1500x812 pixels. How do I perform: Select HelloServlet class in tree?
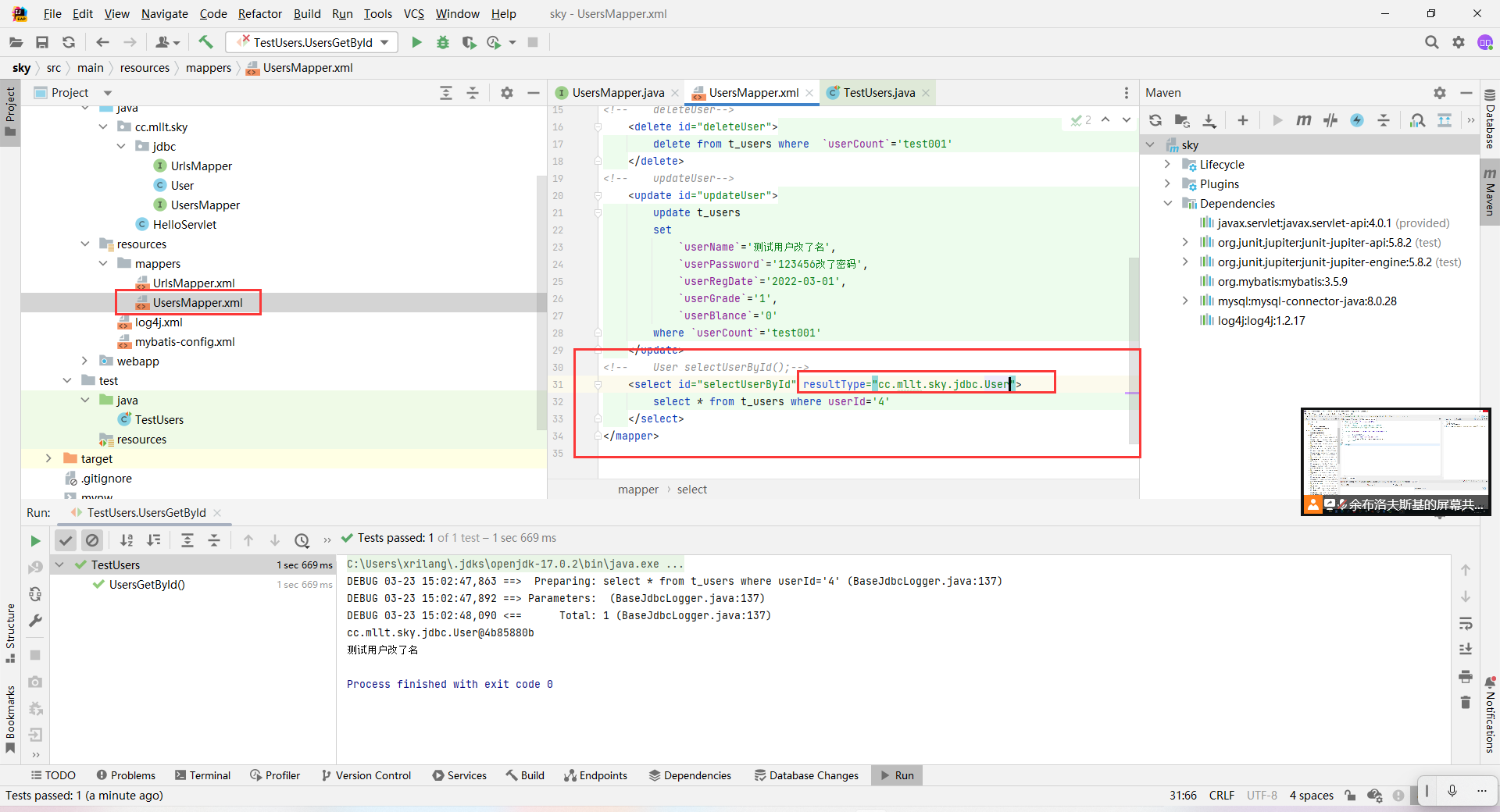click(x=184, y=224)
